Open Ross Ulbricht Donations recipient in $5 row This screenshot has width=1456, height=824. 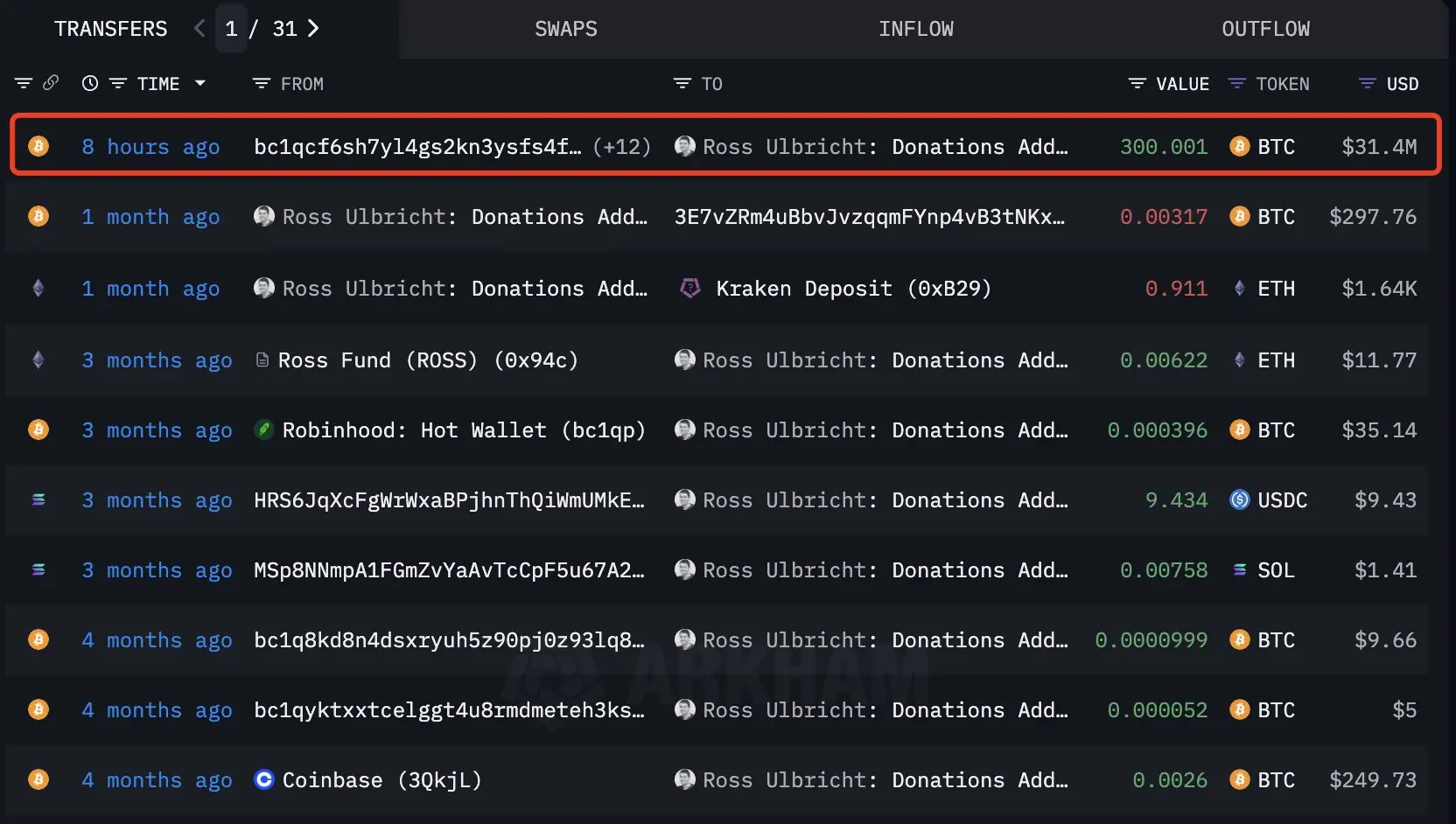[885, 709]
